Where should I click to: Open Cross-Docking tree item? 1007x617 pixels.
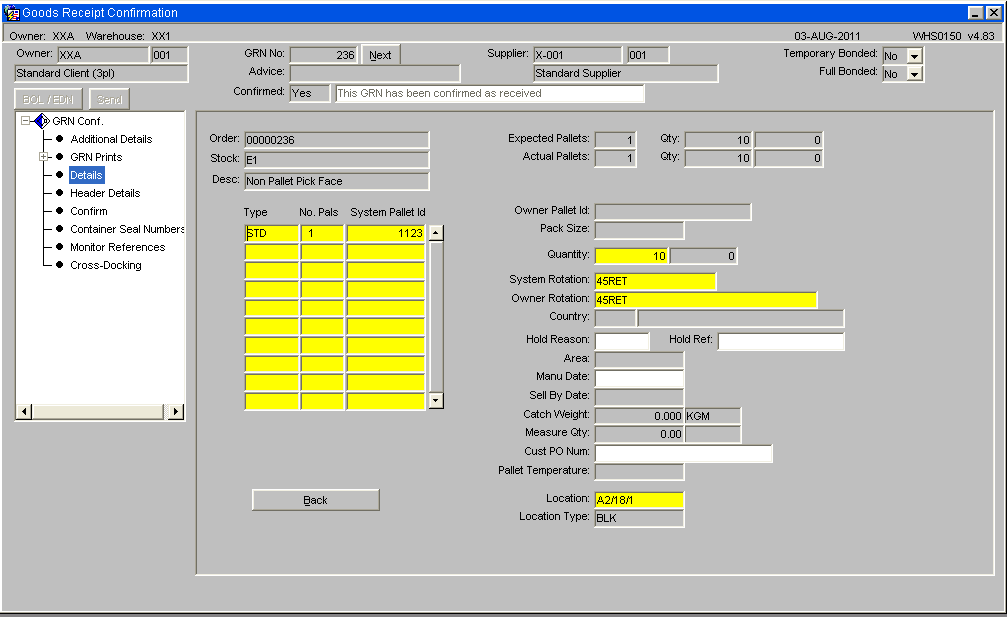coord(105,265)
